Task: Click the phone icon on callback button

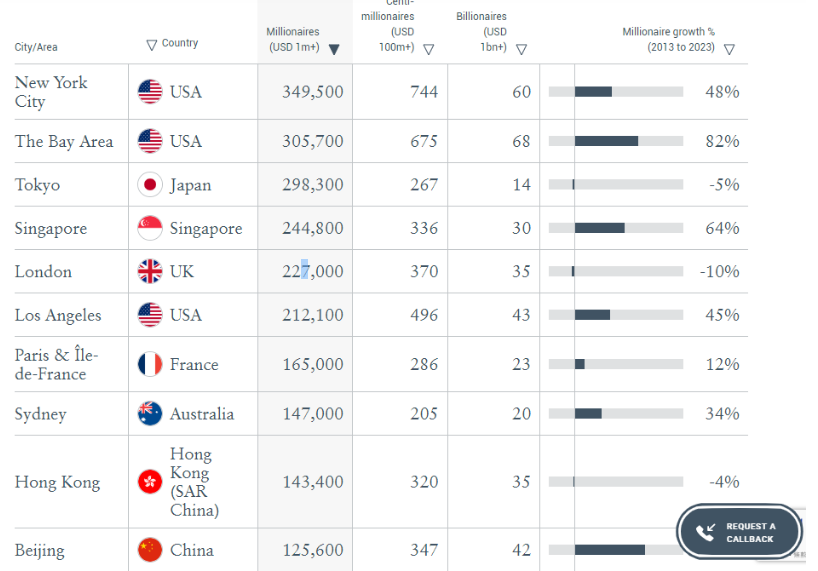Action: [x=706, y=532]
